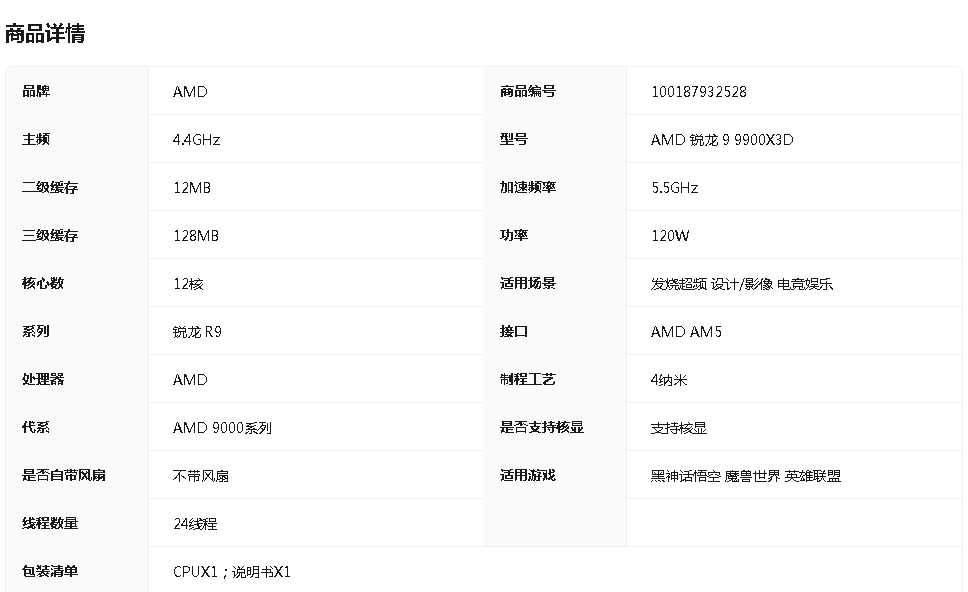
Task: Click the 包装清单 label
Action: coord(50,572)
